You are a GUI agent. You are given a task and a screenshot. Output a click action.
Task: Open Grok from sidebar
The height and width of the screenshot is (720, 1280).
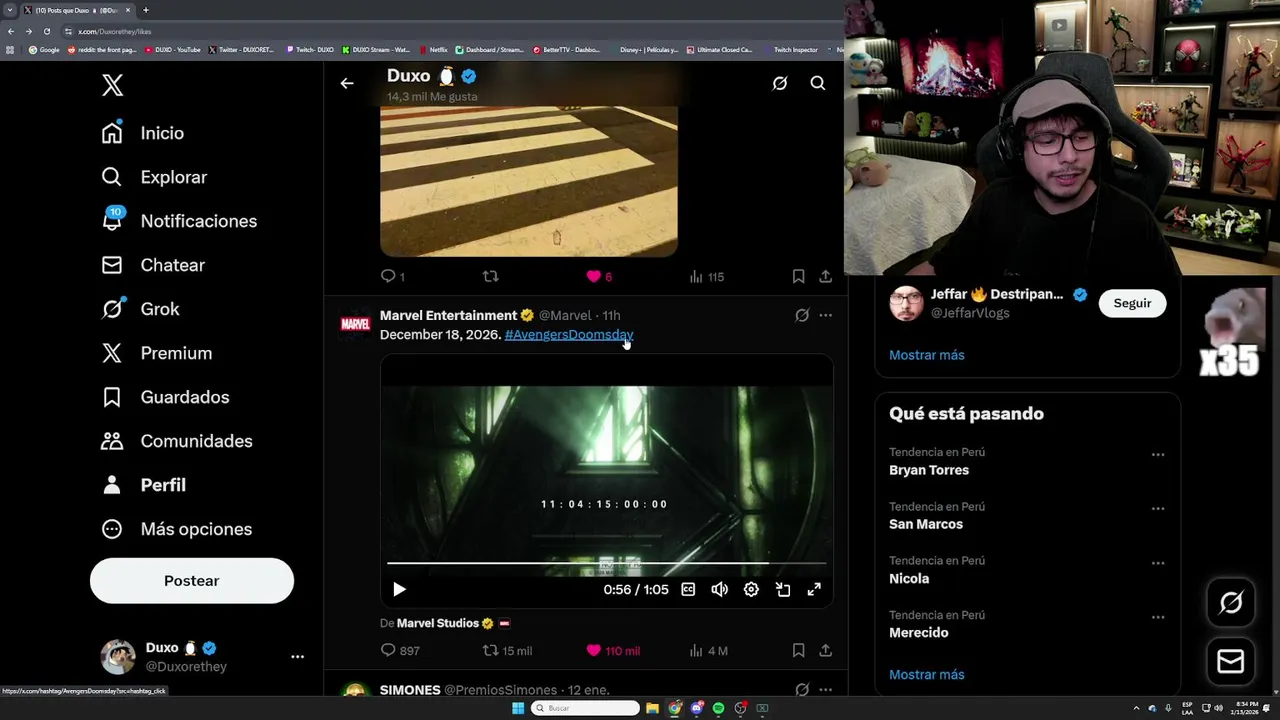coord(140,309)
